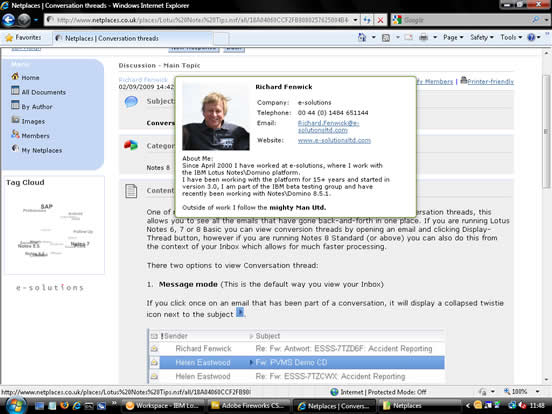
Task: Open the Tools menu dropdown
Action: [511, 37]
